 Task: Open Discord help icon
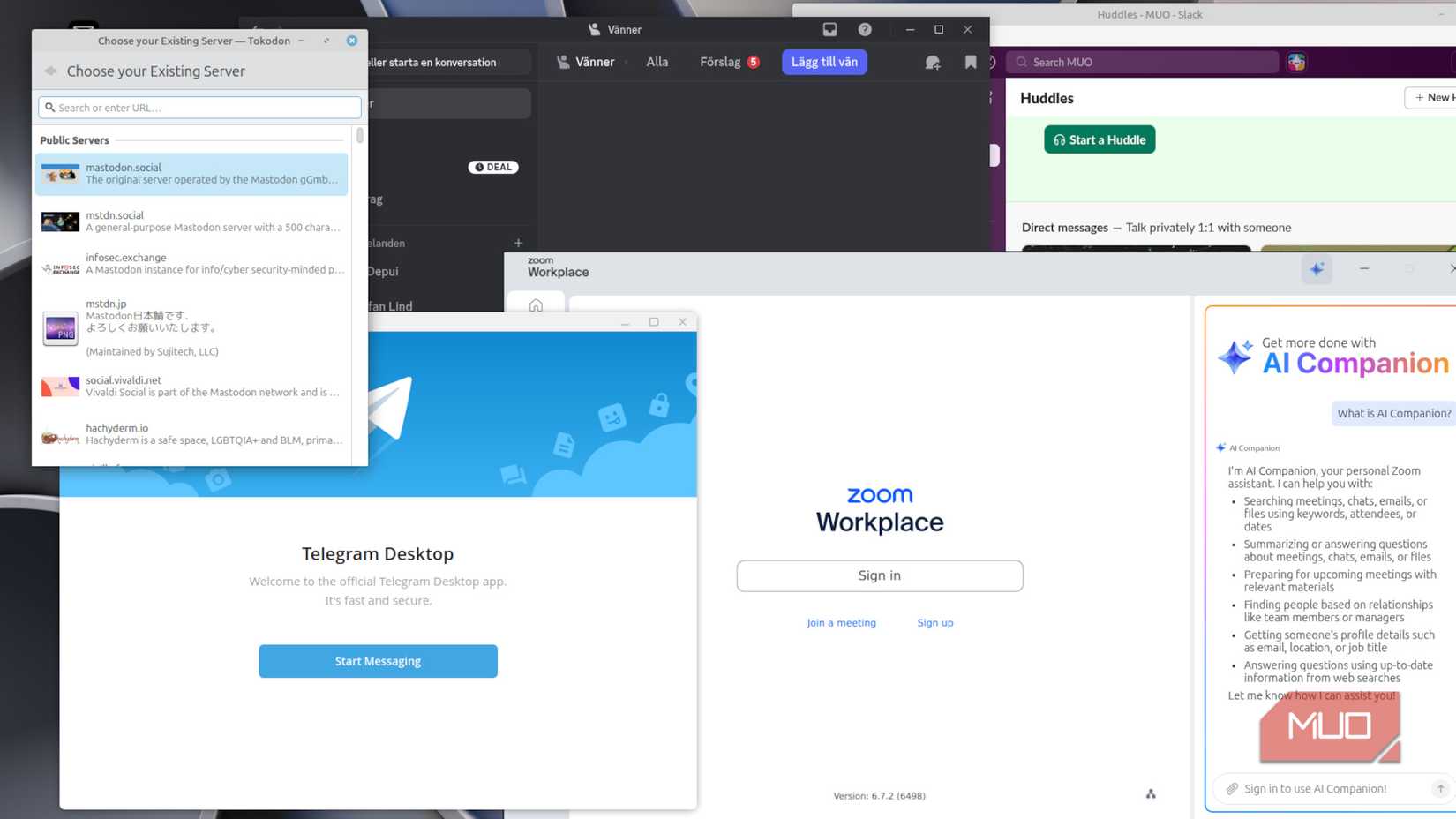click(865, 29)
